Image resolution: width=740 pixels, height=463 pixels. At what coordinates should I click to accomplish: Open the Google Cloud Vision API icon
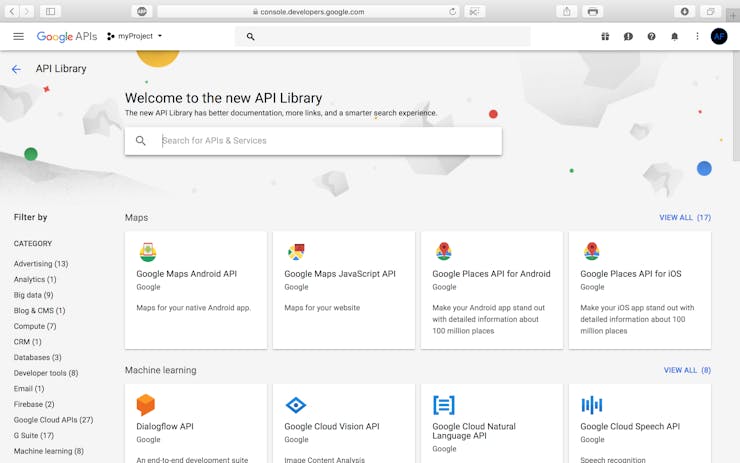point(296,405)
